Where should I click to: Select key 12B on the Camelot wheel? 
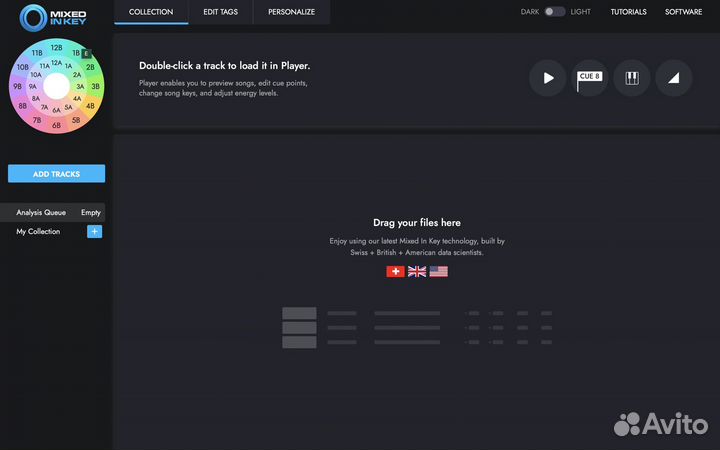tap(57, 47)
